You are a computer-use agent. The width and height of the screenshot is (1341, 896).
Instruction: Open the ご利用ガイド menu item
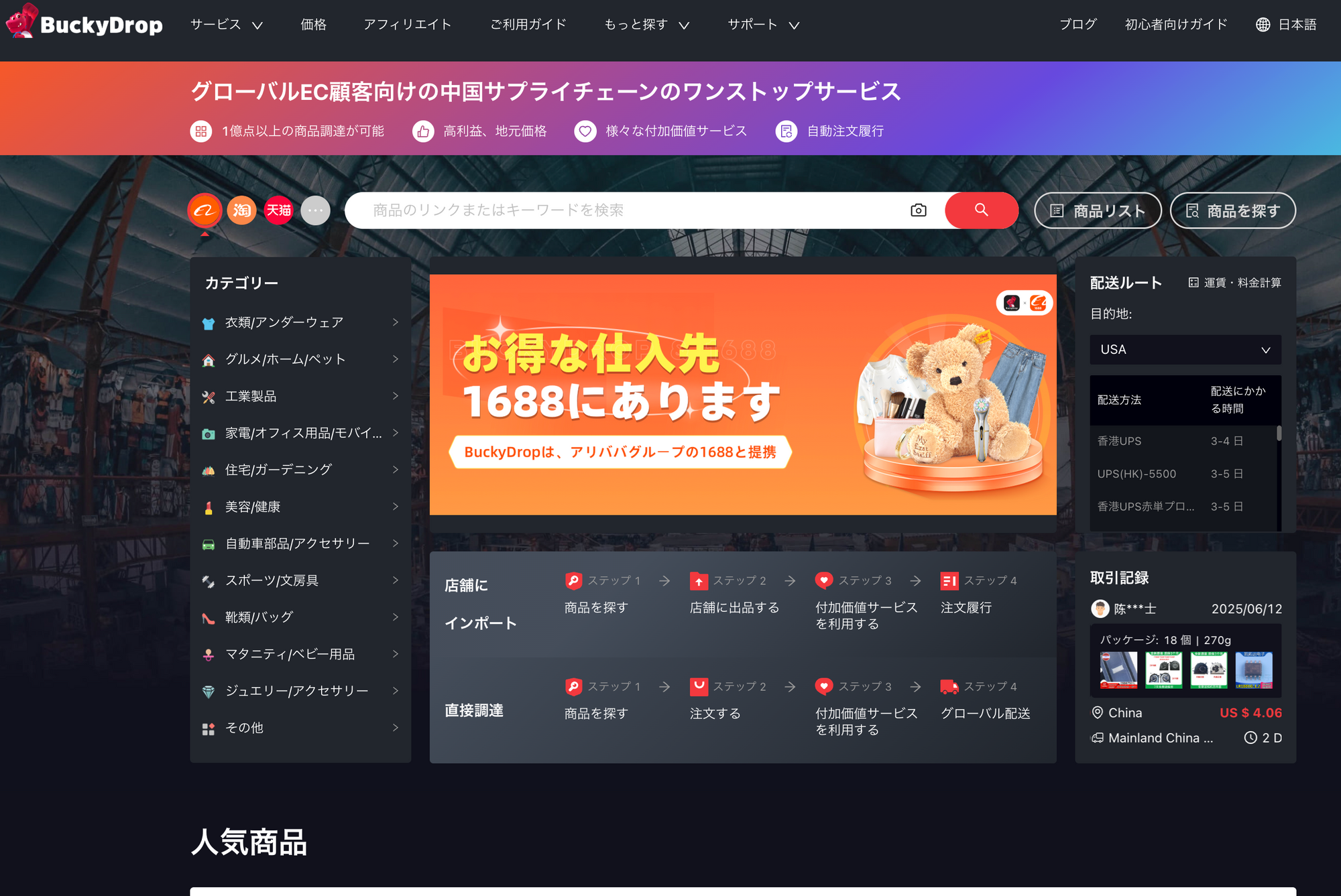528,25
